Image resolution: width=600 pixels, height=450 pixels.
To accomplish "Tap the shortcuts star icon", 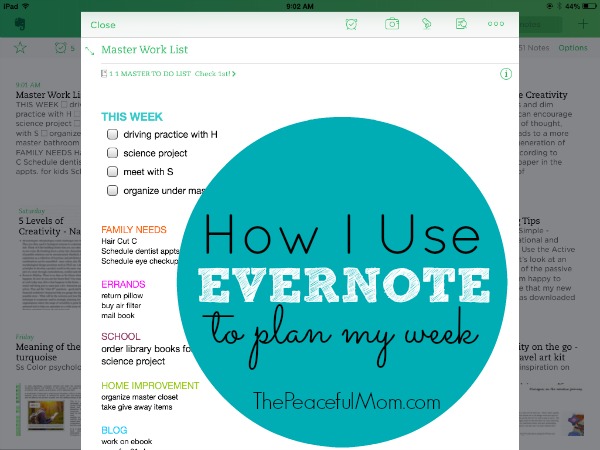I will pos(20,48).
